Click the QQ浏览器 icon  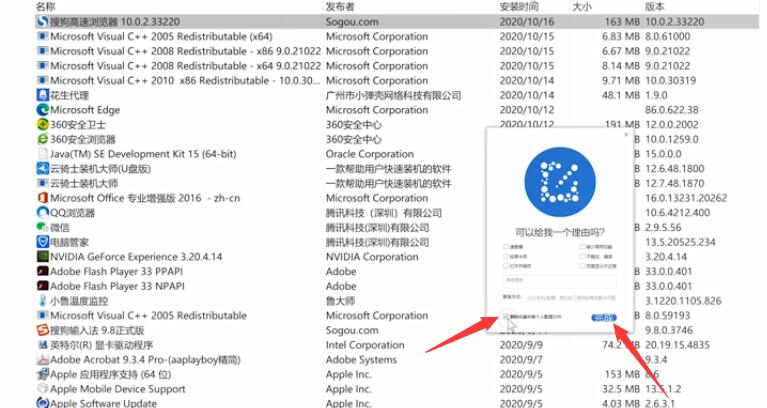tap(43, 212)
